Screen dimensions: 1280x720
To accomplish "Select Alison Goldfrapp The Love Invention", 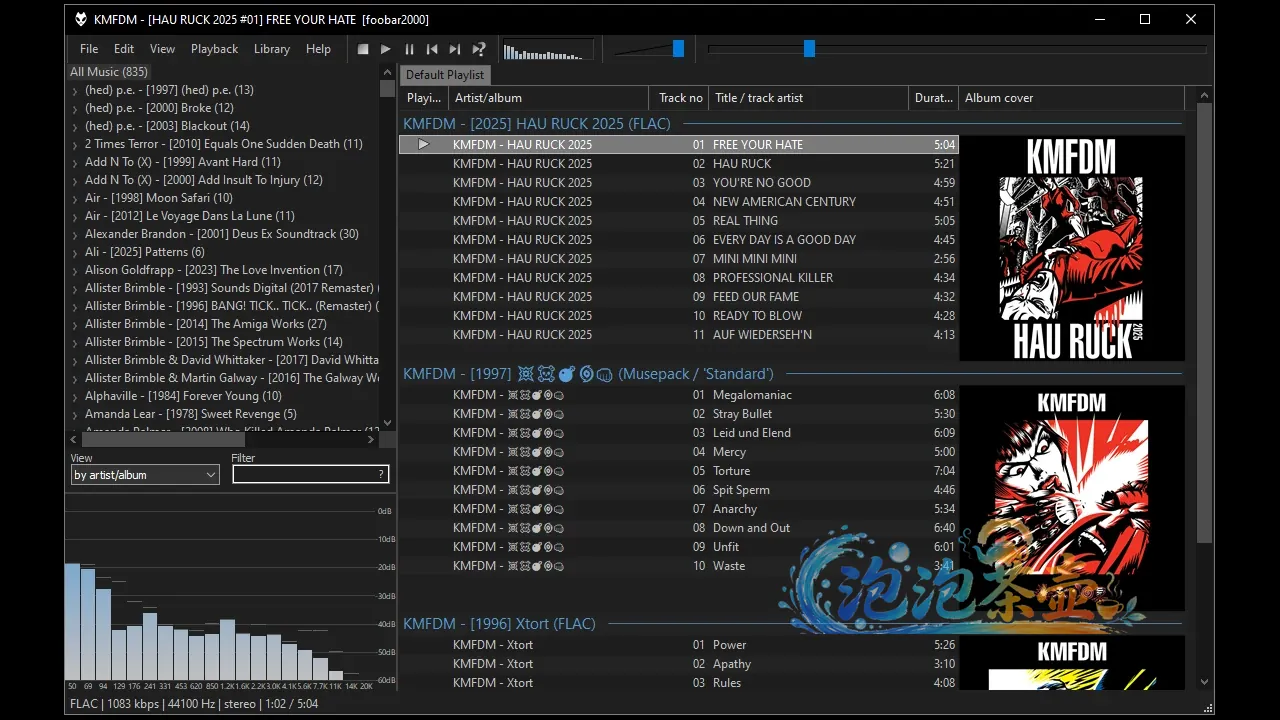I will pos(214,270).
